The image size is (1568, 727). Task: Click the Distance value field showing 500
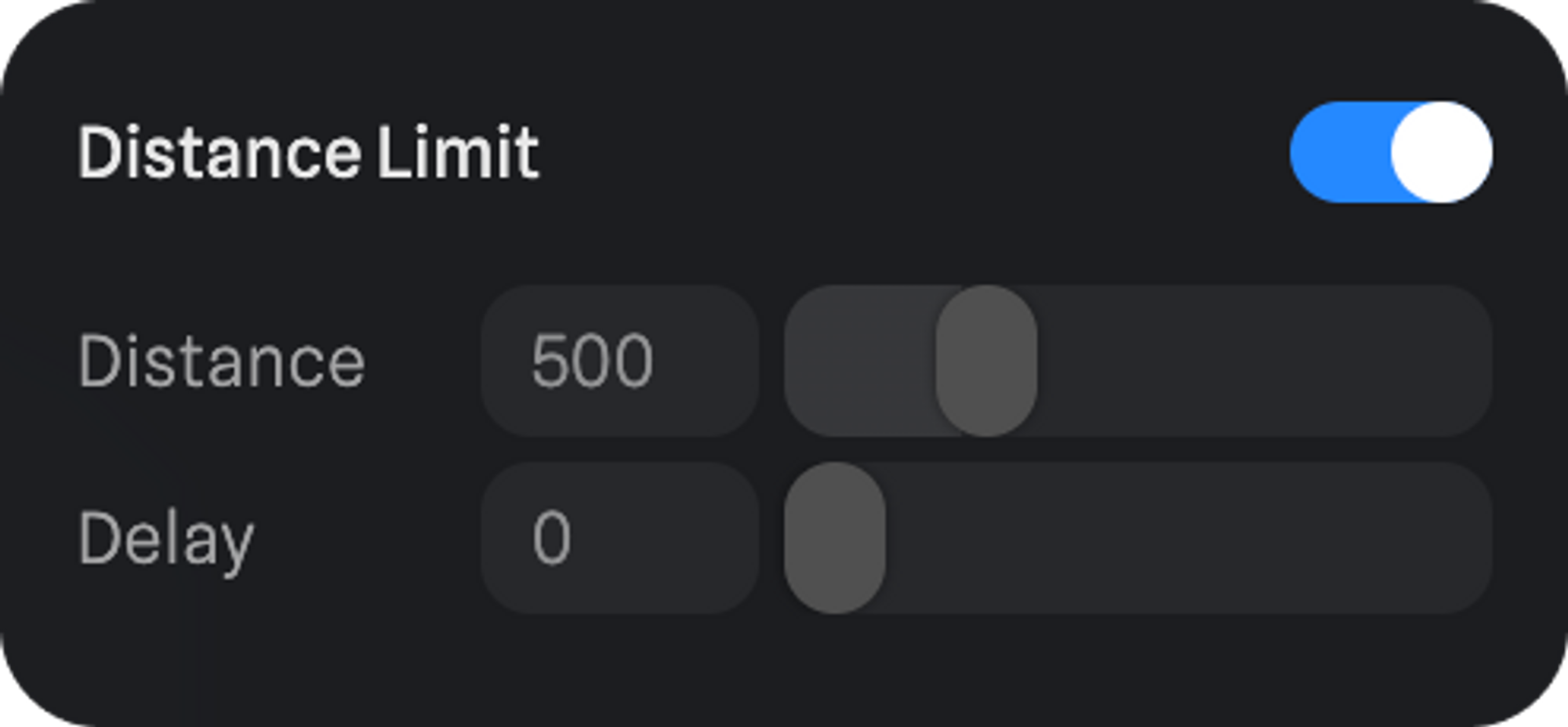pos(619,361)
